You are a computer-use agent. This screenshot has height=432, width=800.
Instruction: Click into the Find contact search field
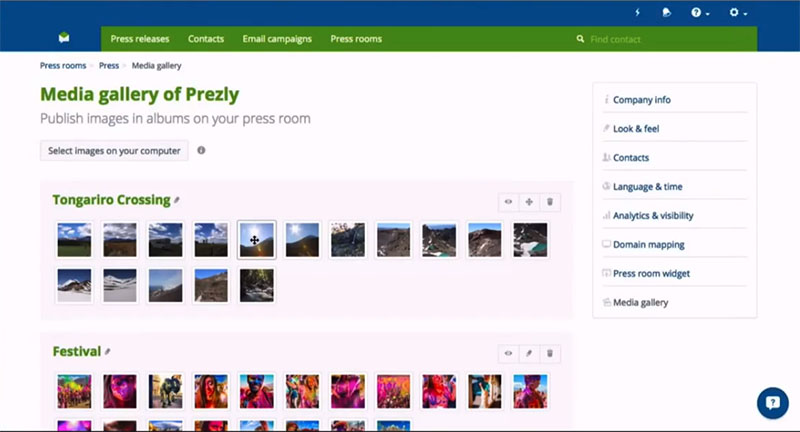660,39
